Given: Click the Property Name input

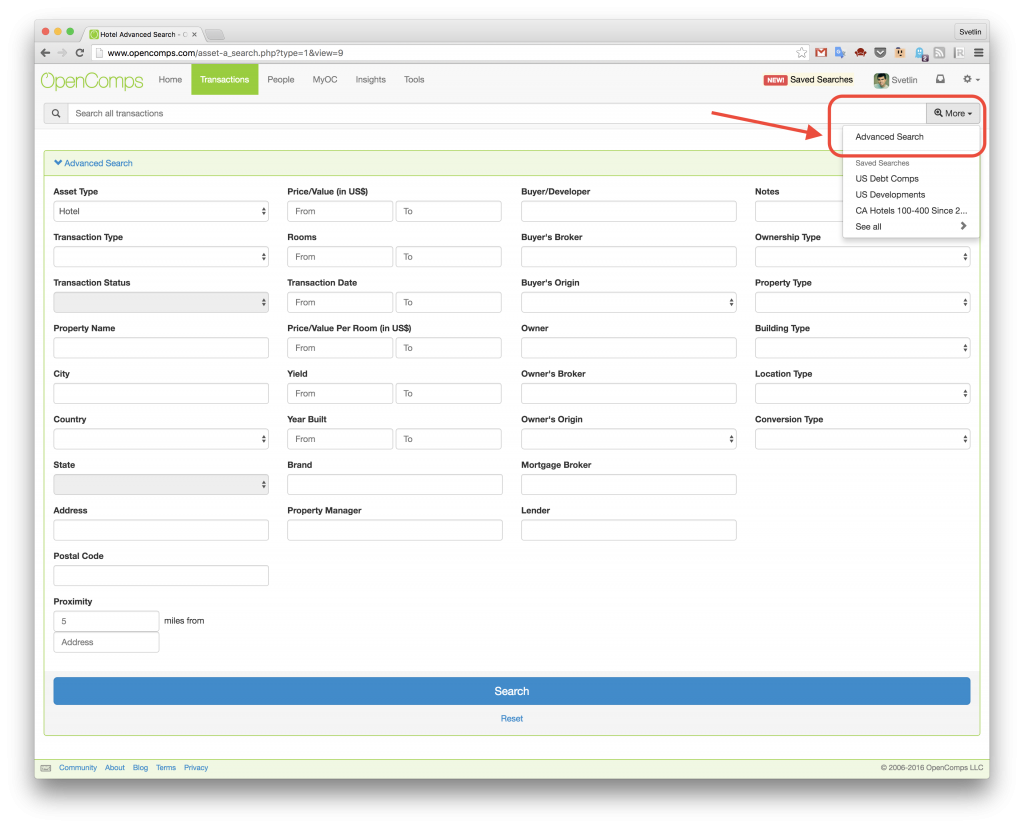Looking at the screenshot, I should click(161, 348).
